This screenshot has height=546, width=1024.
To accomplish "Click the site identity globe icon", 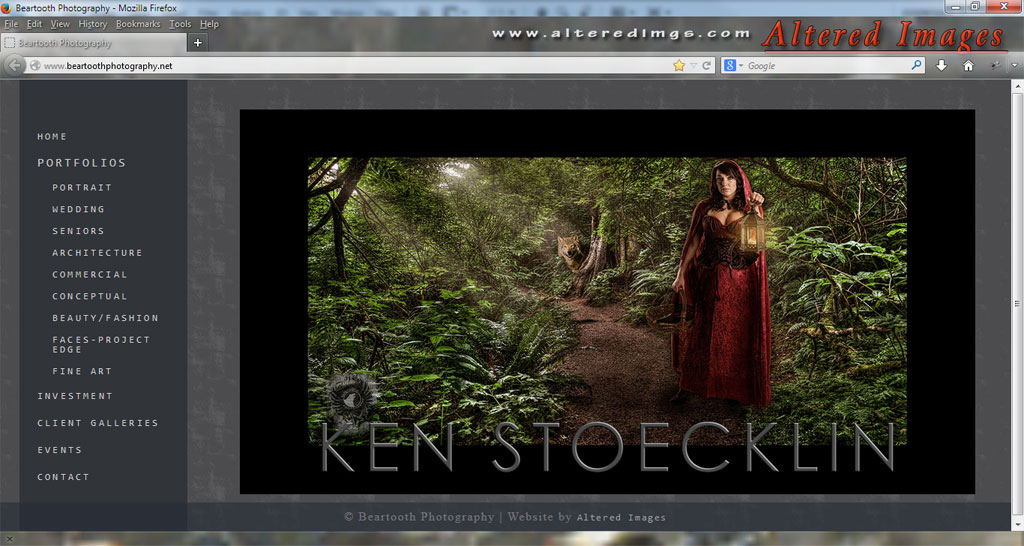I will coord(35,66).
